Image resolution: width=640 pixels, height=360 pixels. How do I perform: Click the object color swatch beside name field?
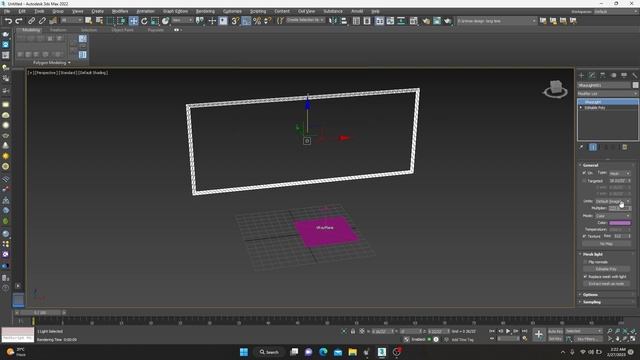click(636, 85)
